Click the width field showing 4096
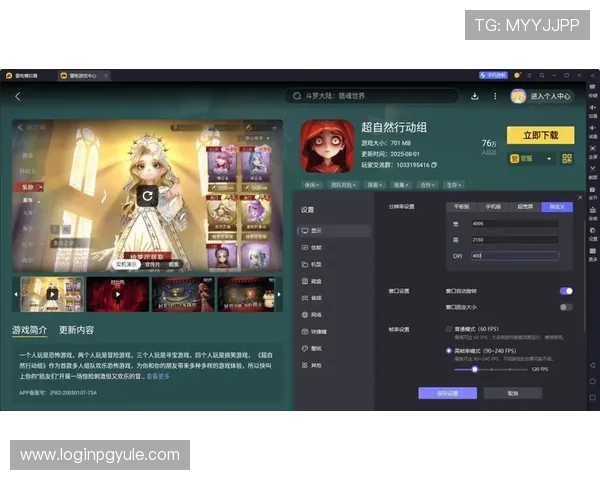Screen dimensions: 600x480 (x=515, y=224)
